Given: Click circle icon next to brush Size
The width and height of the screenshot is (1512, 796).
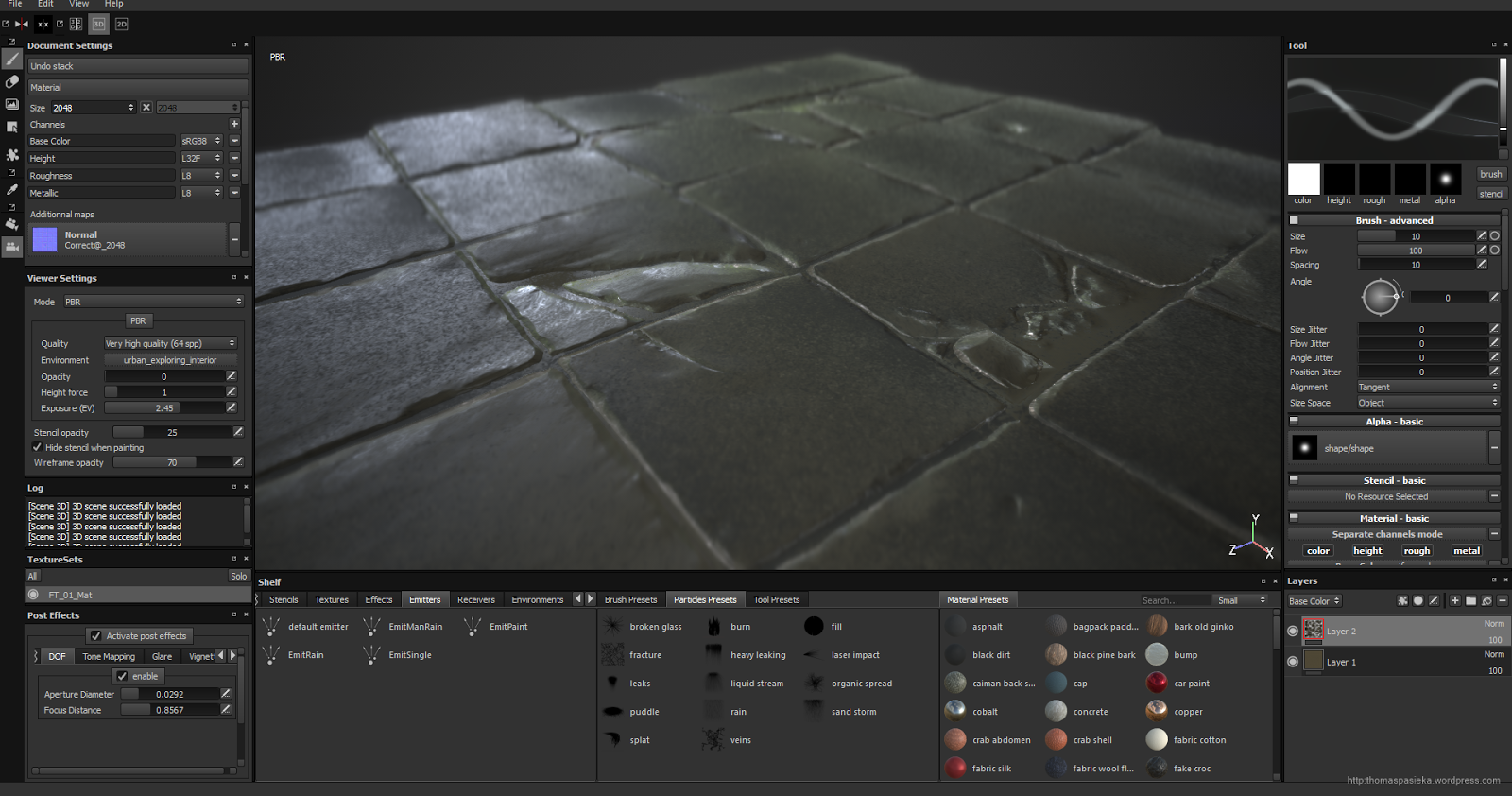Looking at the screenshot, I should (1495, 236).
